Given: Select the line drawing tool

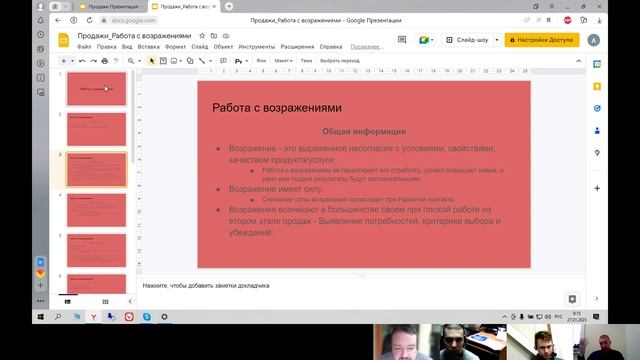Looking at the screenshot, I should [x=202, y=61].
